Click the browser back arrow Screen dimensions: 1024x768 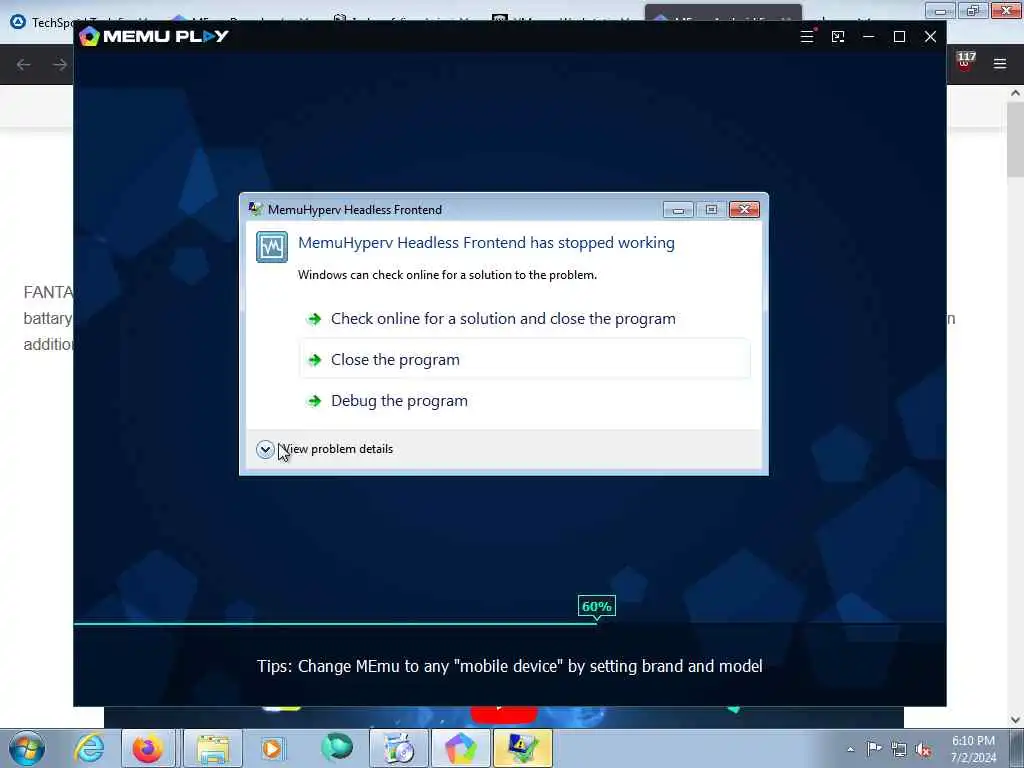[x=24, y=64]
